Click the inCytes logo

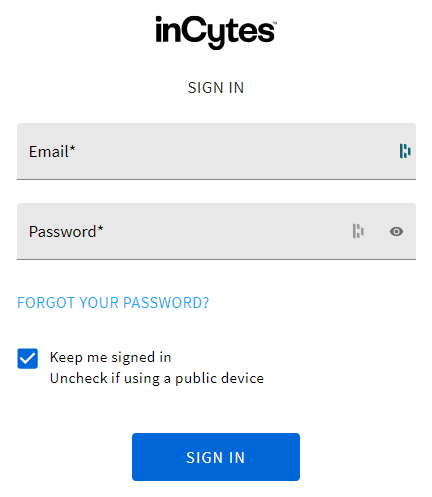[216, 32]
